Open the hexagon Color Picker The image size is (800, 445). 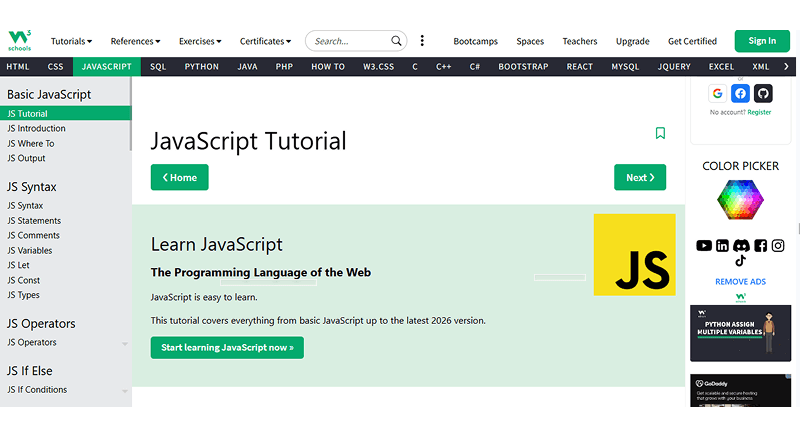click(740, 200)
